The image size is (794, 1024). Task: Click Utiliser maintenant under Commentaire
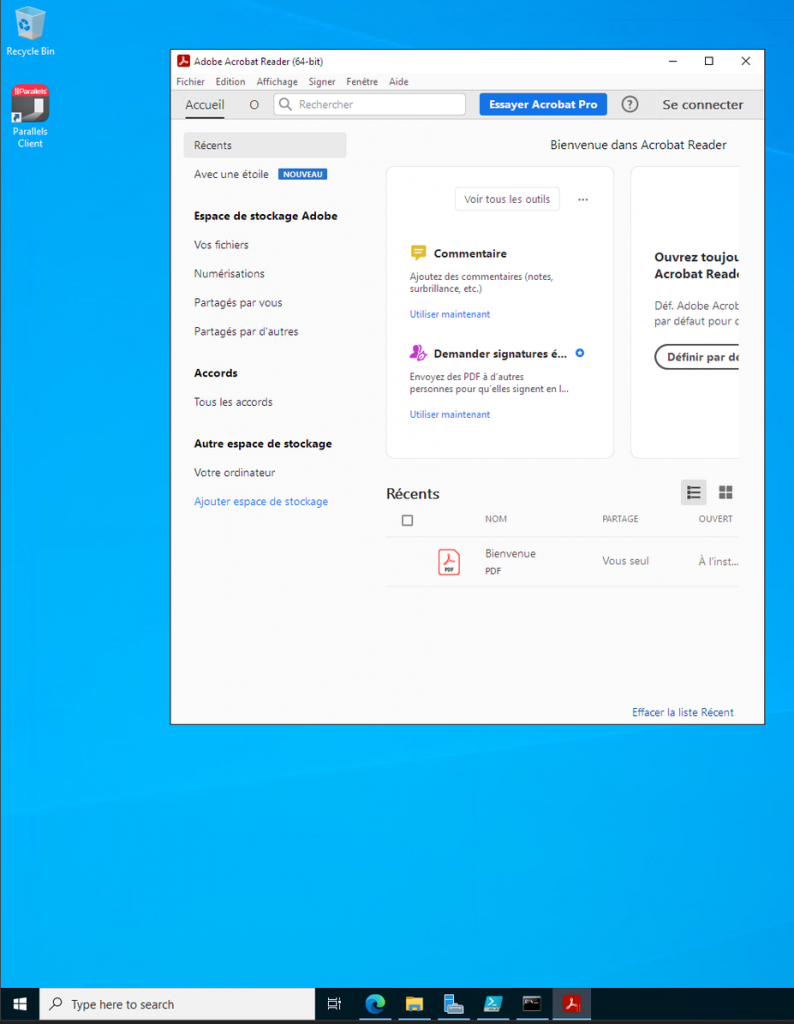click(450, 314)
